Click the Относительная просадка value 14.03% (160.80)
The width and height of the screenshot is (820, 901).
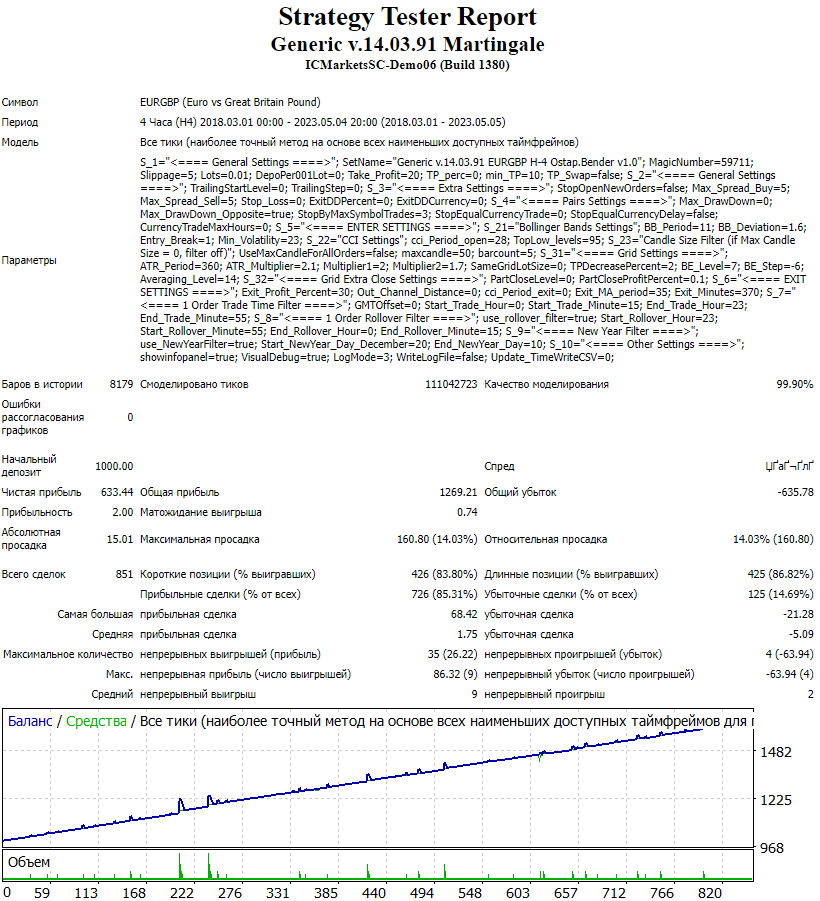click(773, 540)
